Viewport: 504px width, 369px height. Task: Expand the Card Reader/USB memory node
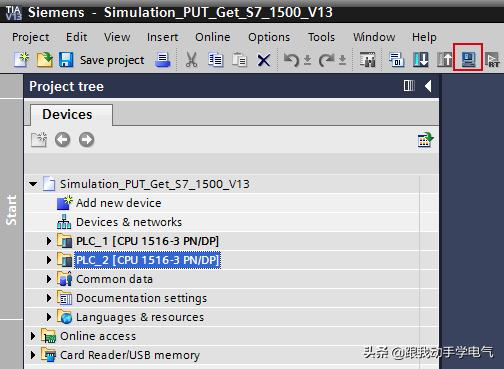(x=33, y=355)
